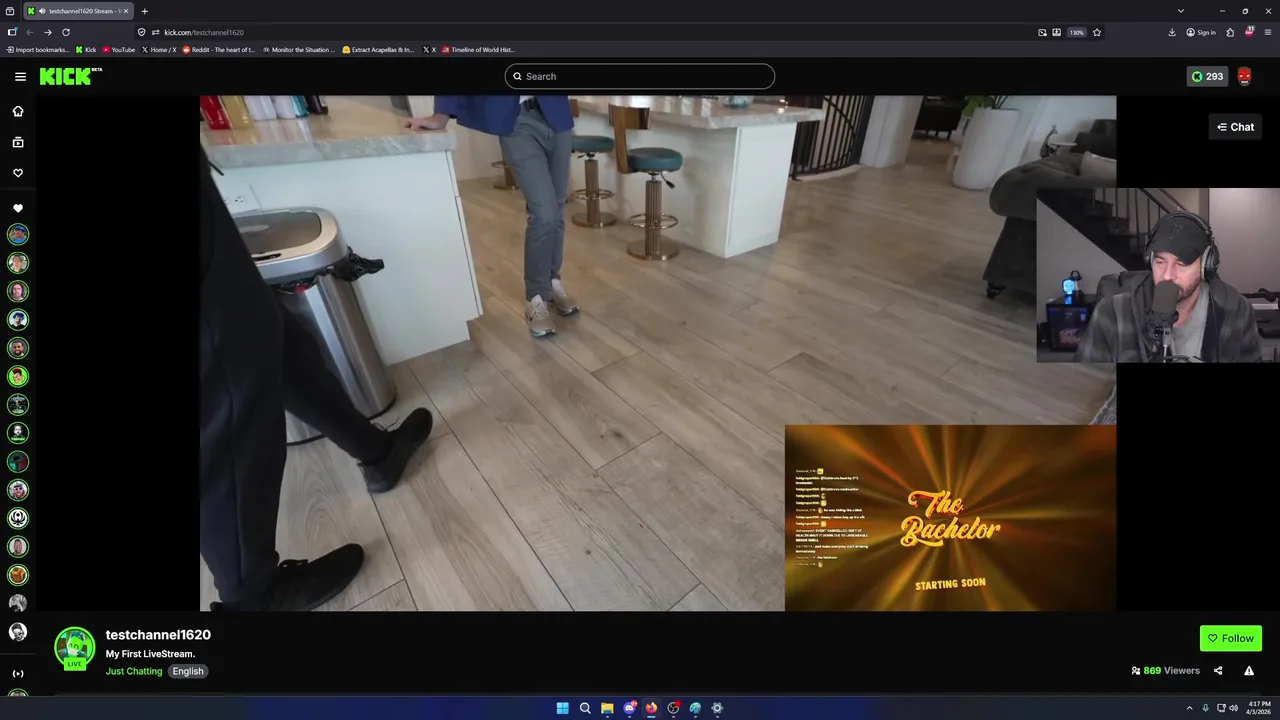Open the browser Extensions panel

pyautogui.click(x=1230, y=32)
